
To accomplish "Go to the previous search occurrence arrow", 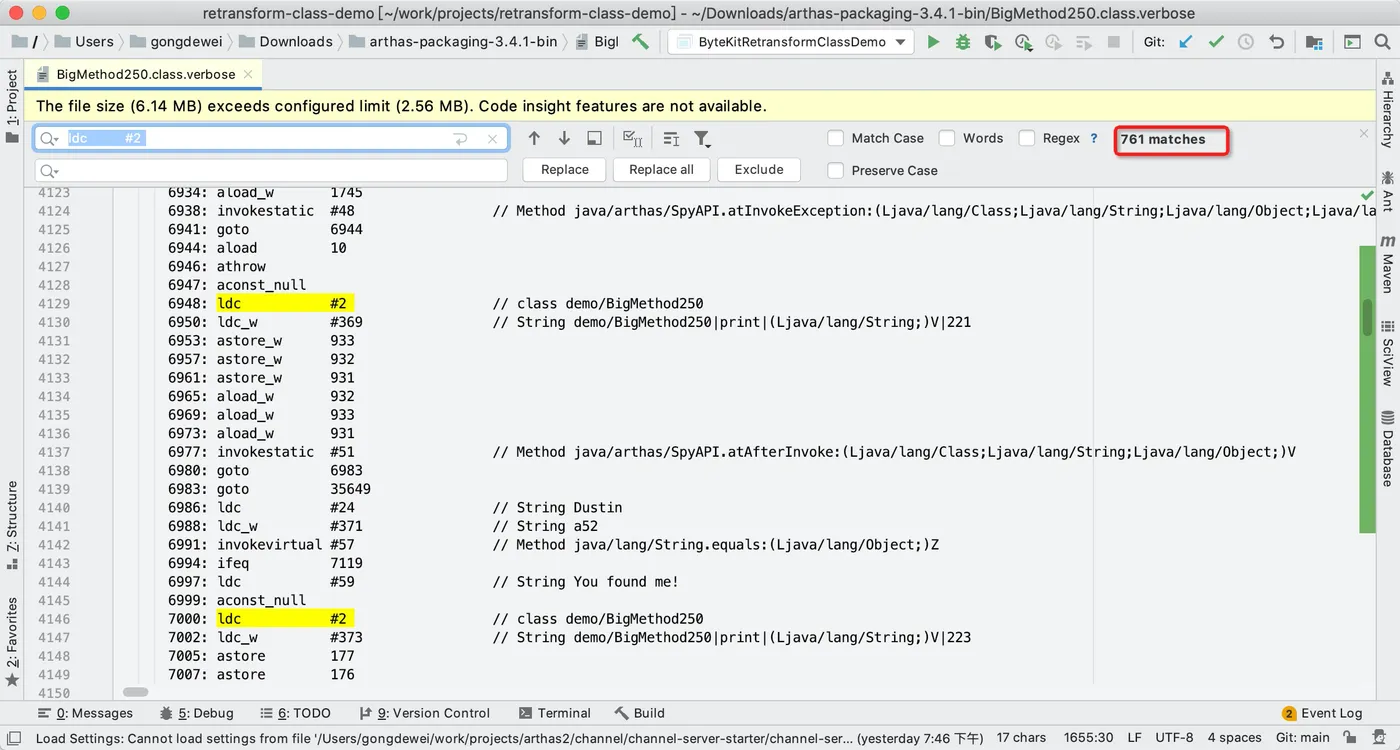I will coord(534,139).
